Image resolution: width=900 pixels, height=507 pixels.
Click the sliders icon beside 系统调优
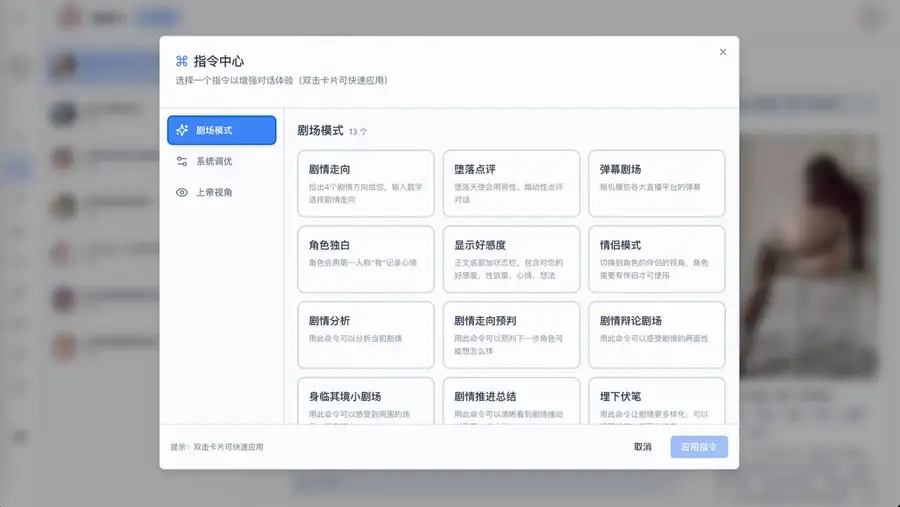[x=182, y=161]
